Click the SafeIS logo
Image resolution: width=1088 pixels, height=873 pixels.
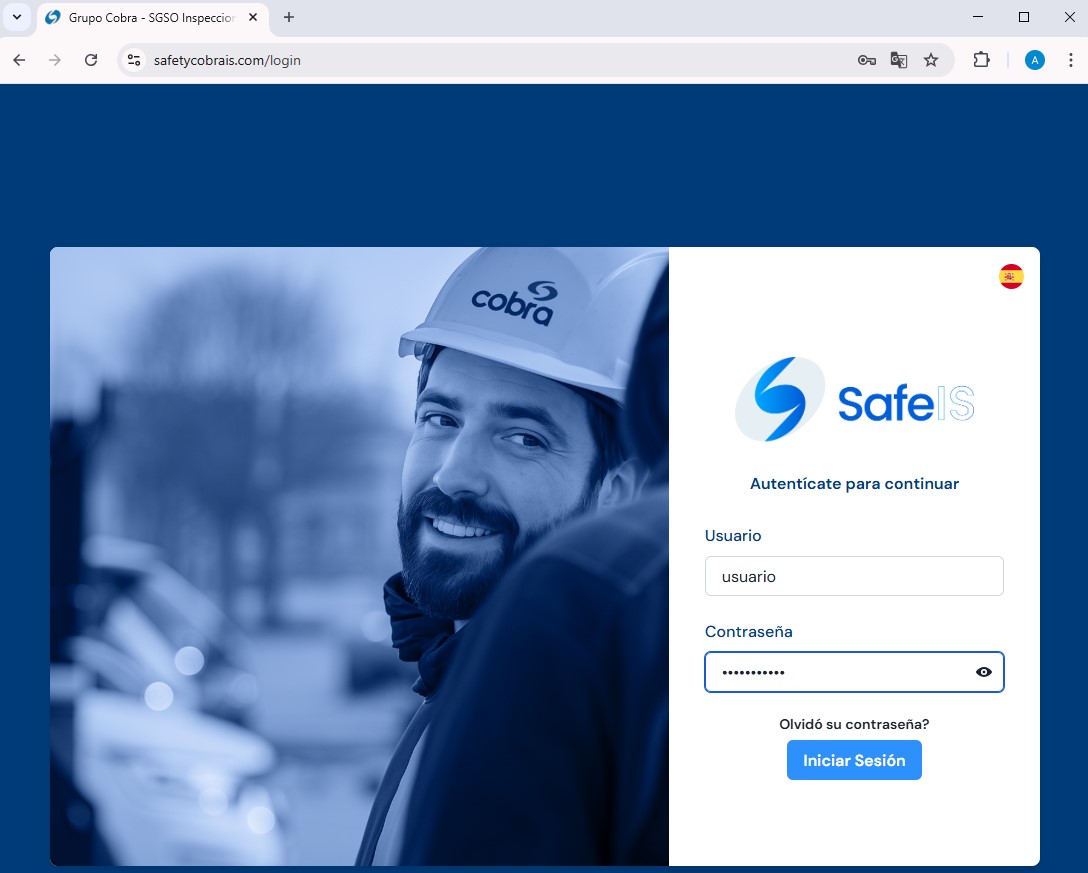(x=854, y=400)
